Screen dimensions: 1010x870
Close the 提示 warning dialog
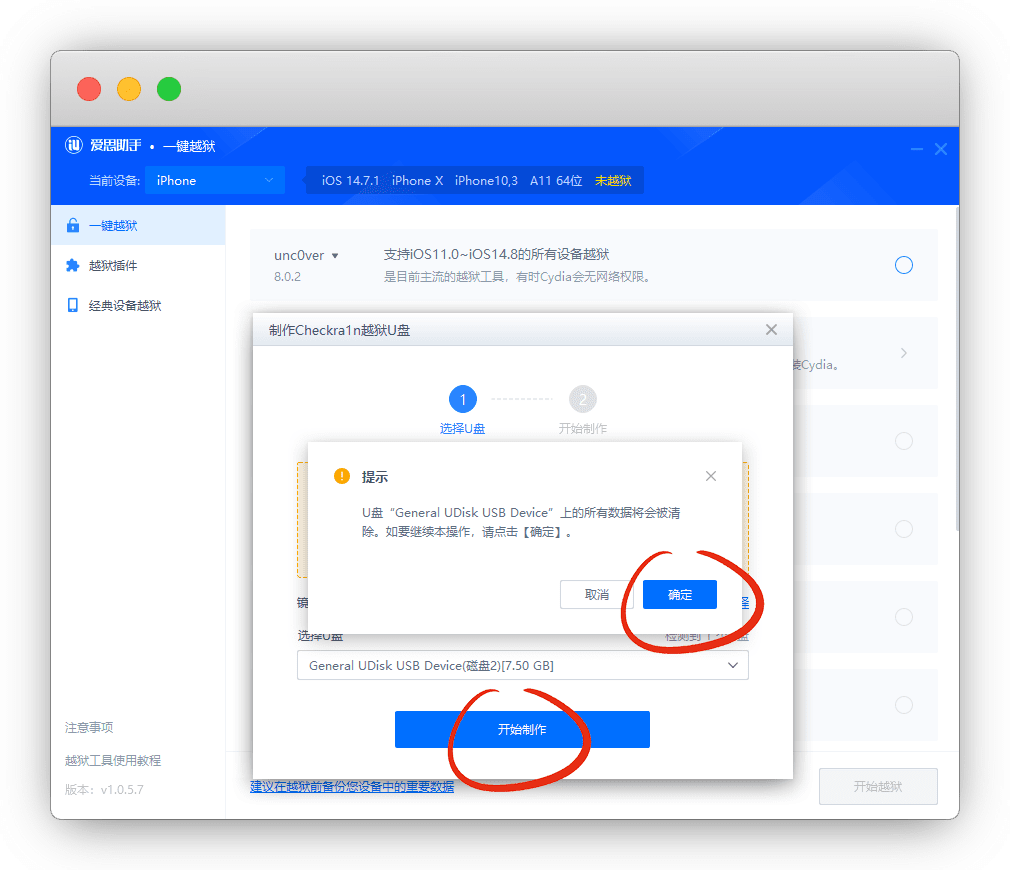(711, 476)
